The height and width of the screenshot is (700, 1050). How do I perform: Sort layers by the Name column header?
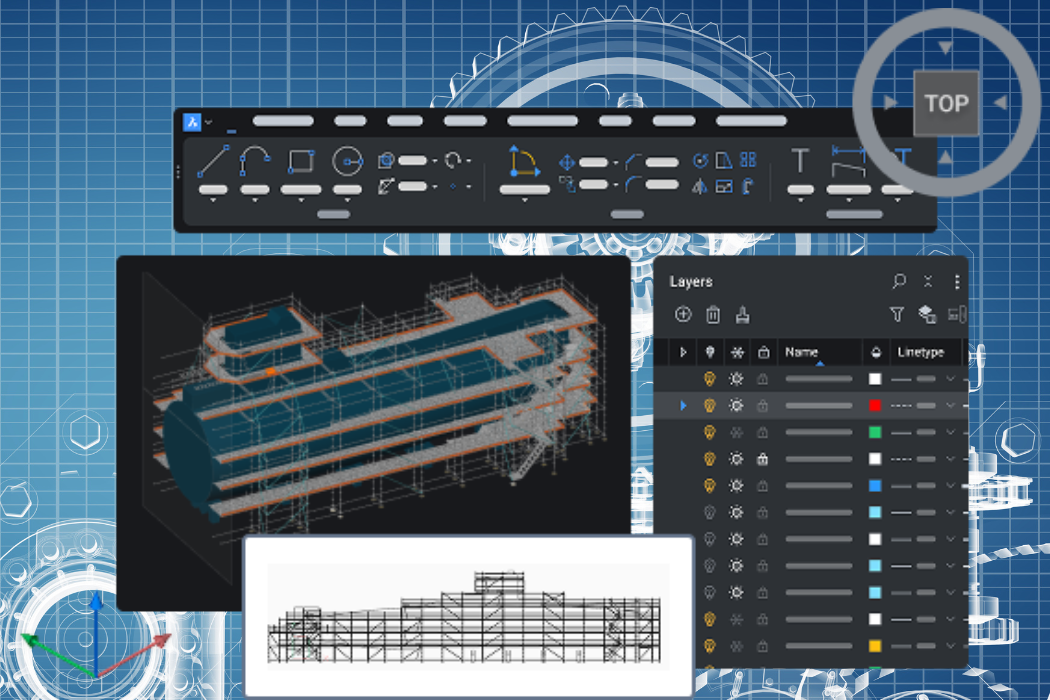pos(818,352)
